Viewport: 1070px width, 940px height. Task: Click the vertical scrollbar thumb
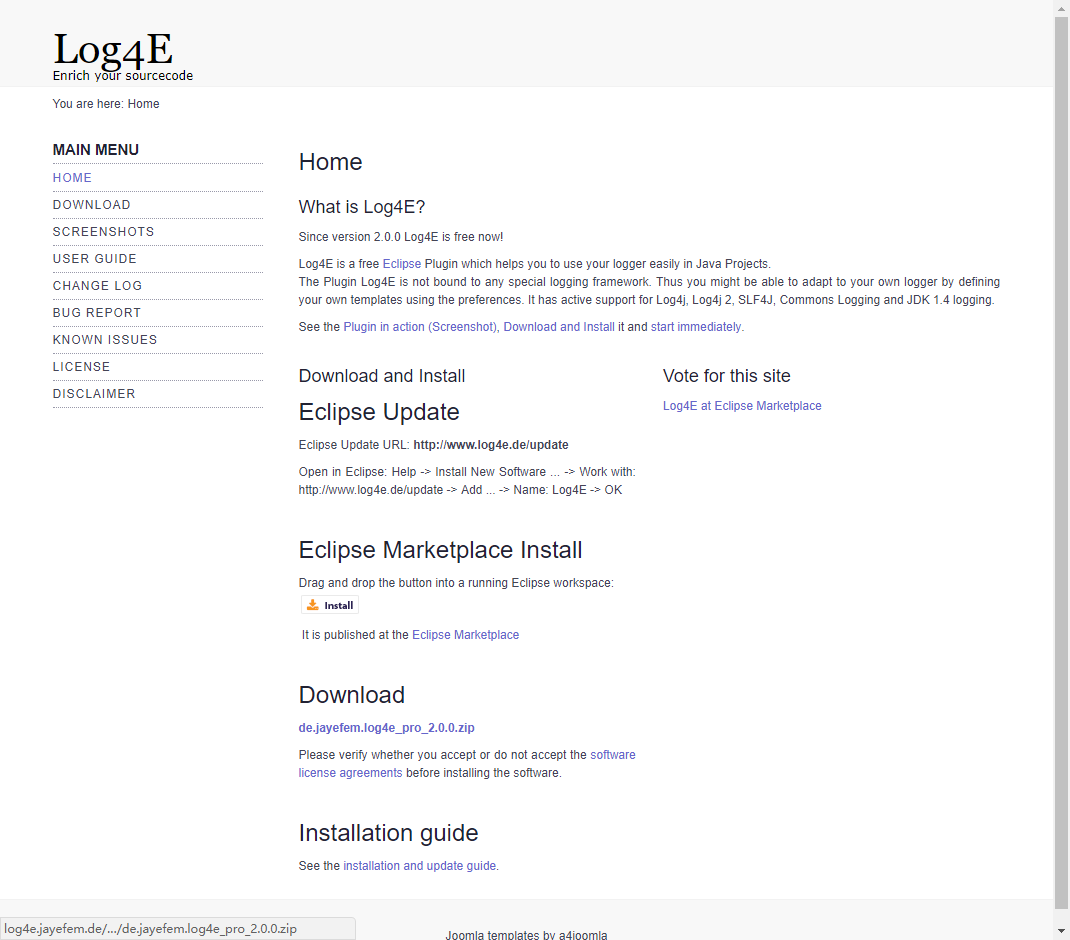click(1061, 463)
